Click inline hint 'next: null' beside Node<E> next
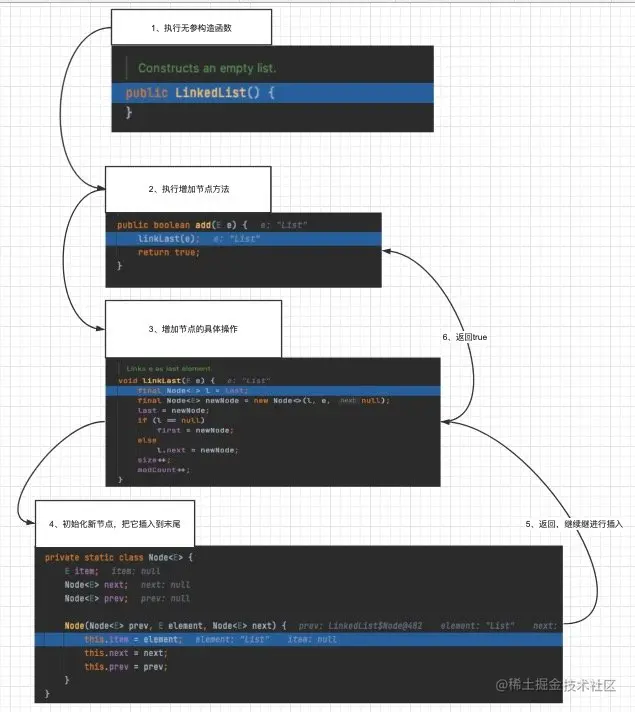Viewport: 635px width, 712px height. point(165,584)
